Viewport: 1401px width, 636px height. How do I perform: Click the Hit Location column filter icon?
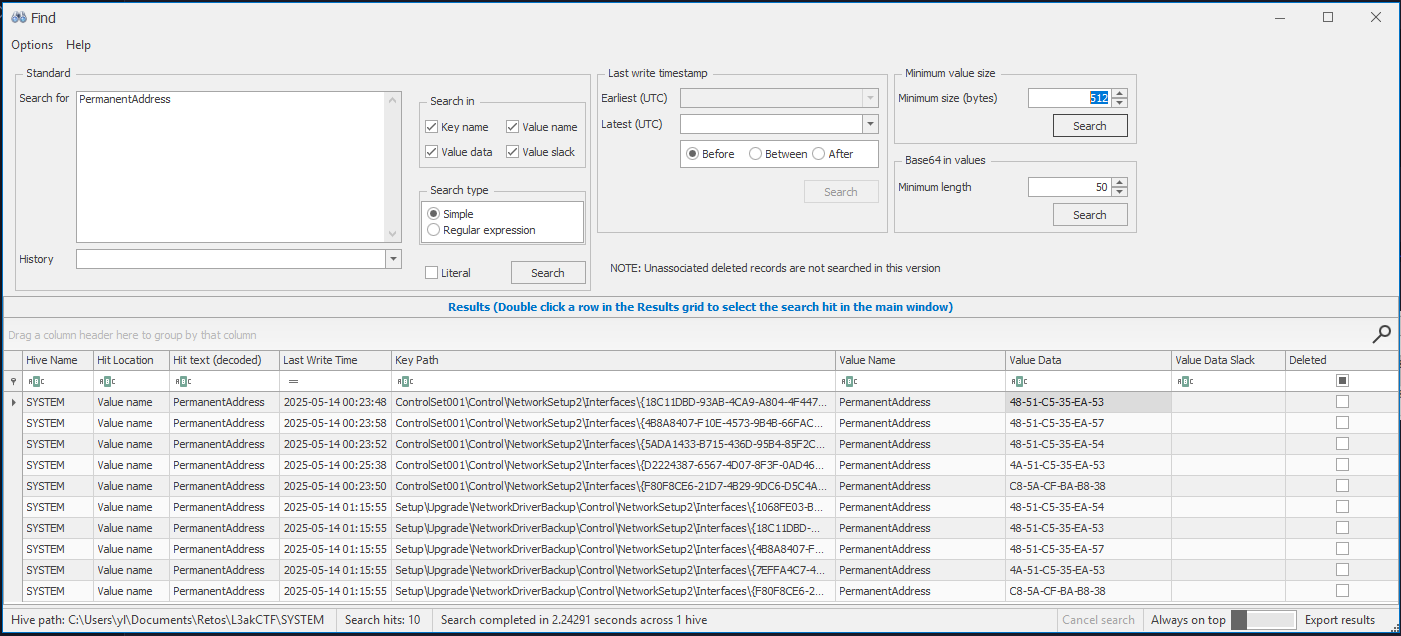107,381
